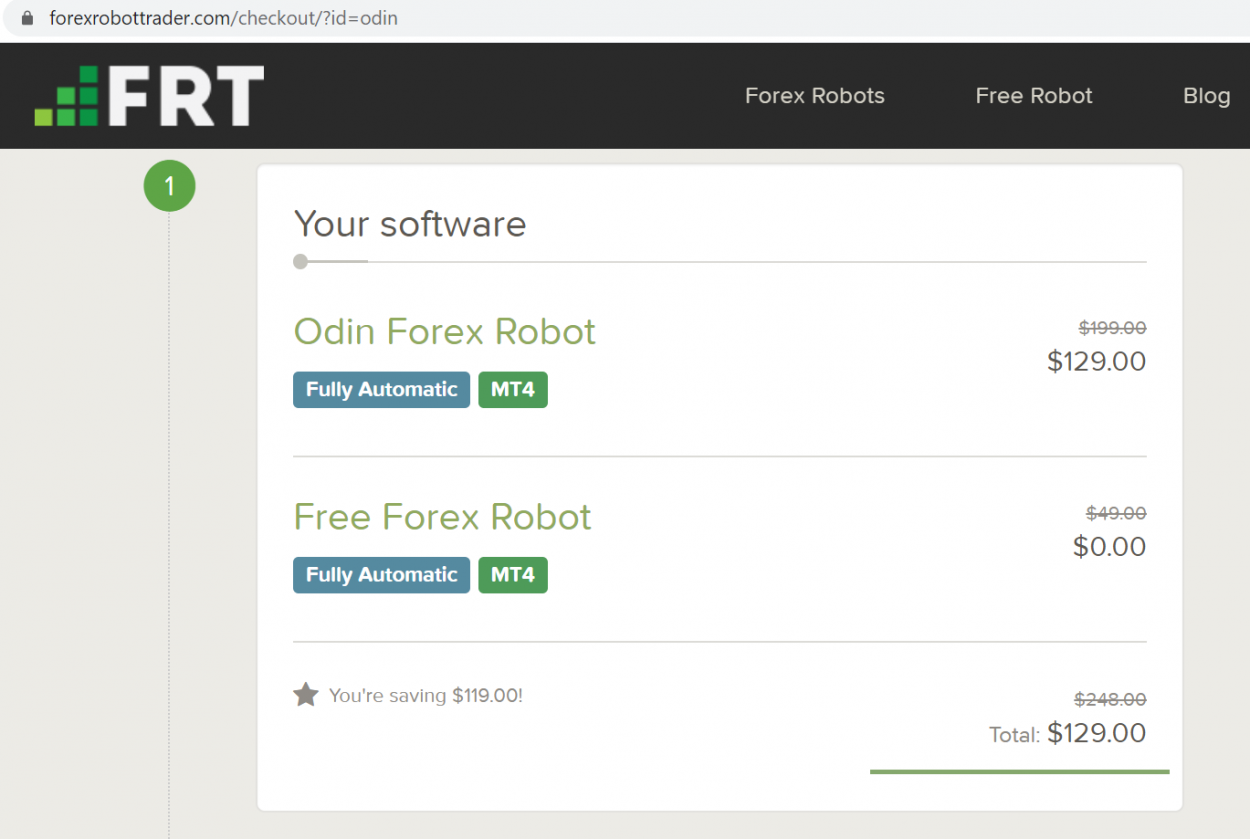Open the Free Robot menu item
The width and height of the screenshot is (1250, 839).
(x=1034, y=96)
